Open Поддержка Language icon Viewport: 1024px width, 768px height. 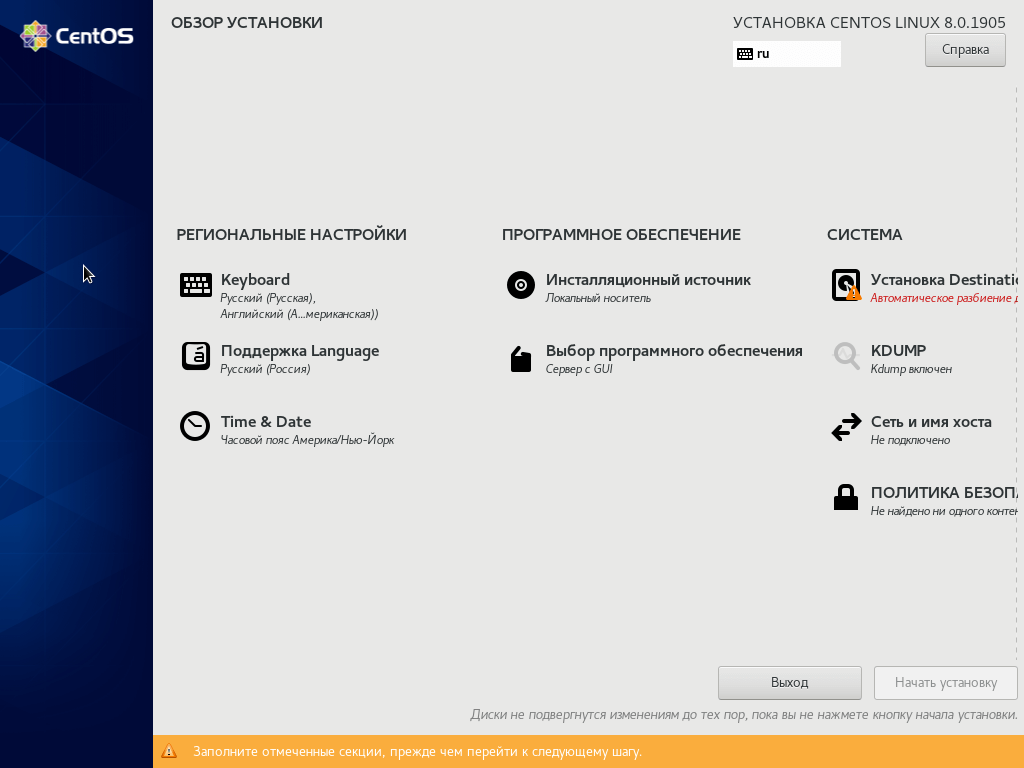coord(196,356)
